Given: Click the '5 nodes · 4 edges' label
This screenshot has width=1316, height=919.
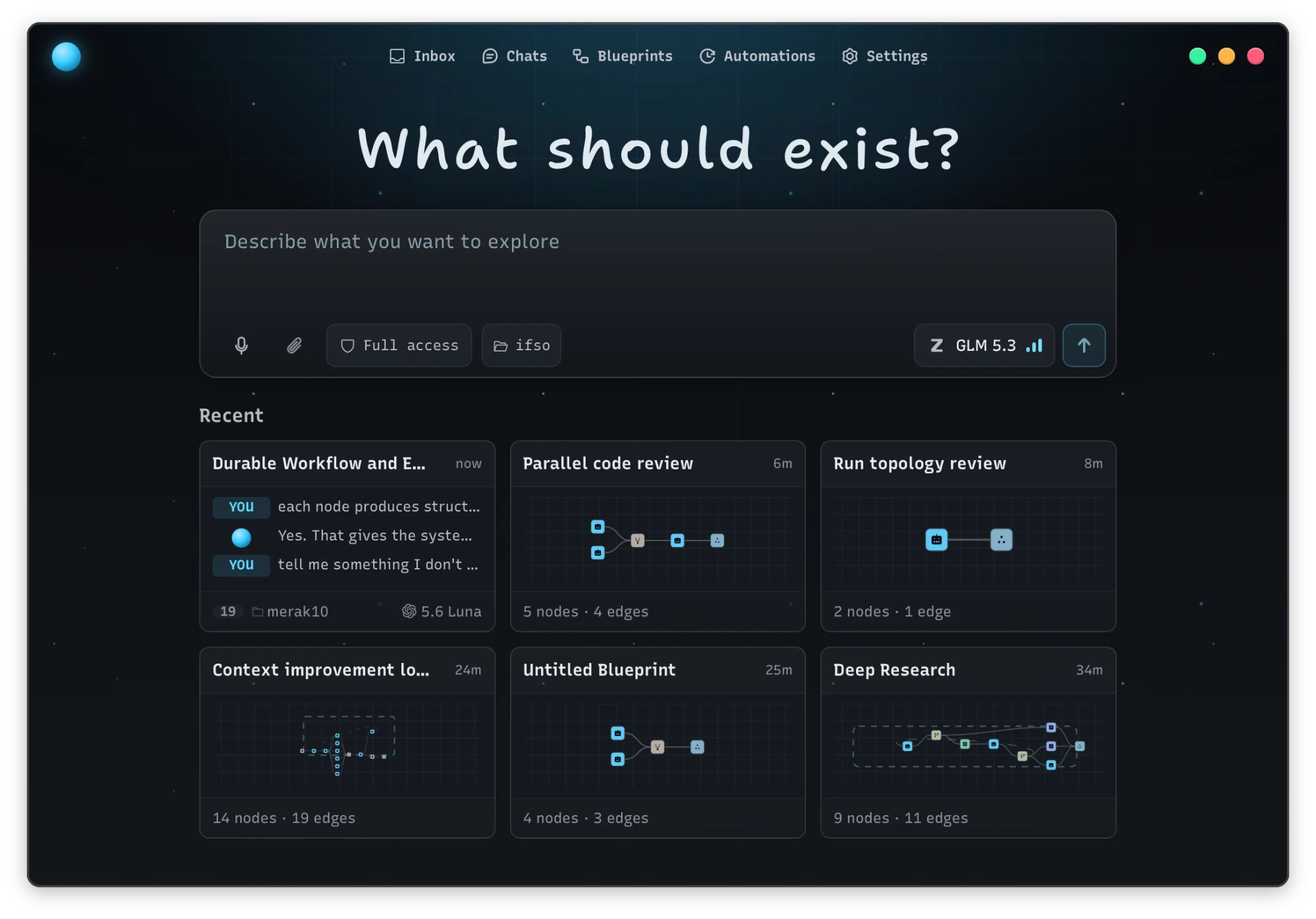Looking at the screenshot, I should click(586, 612).
